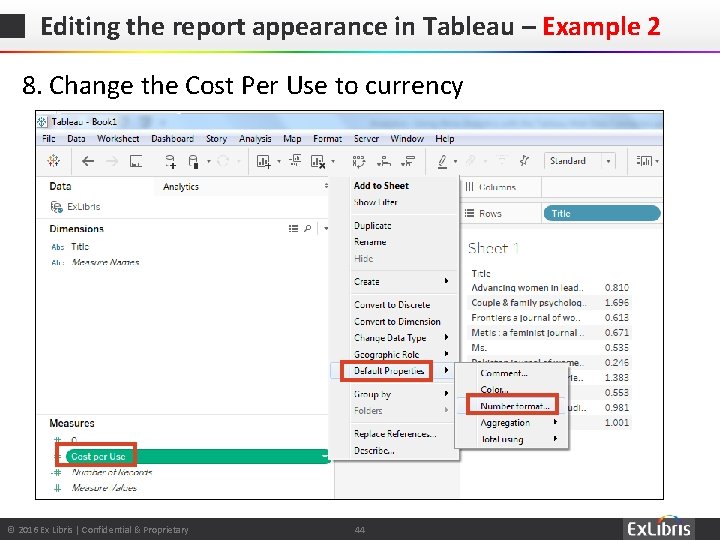Choose Replace References in context menu
The width and height of the screenshot is (720, 540).
[x=395, y=433]
